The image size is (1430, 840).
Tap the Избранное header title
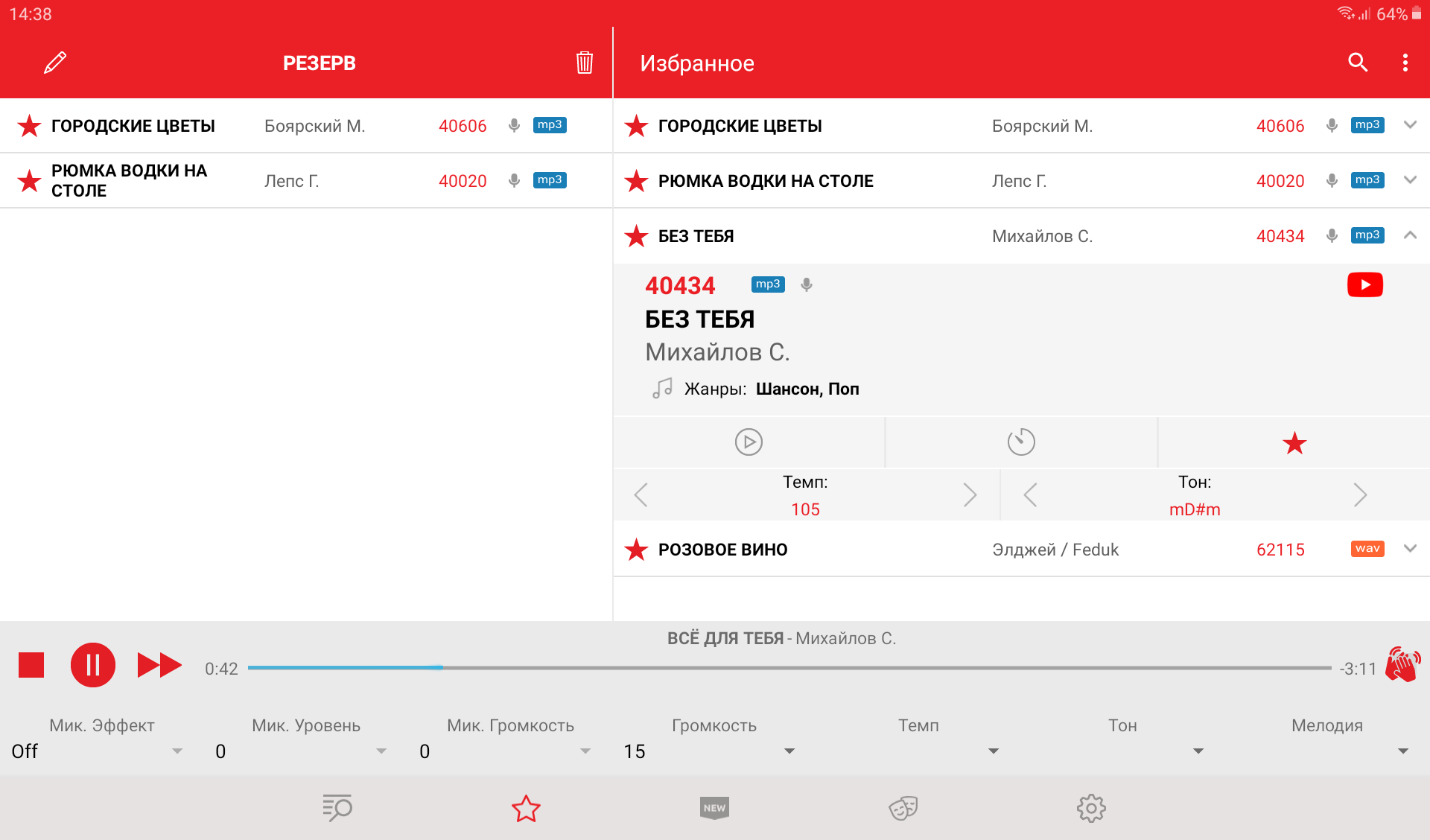697,63
